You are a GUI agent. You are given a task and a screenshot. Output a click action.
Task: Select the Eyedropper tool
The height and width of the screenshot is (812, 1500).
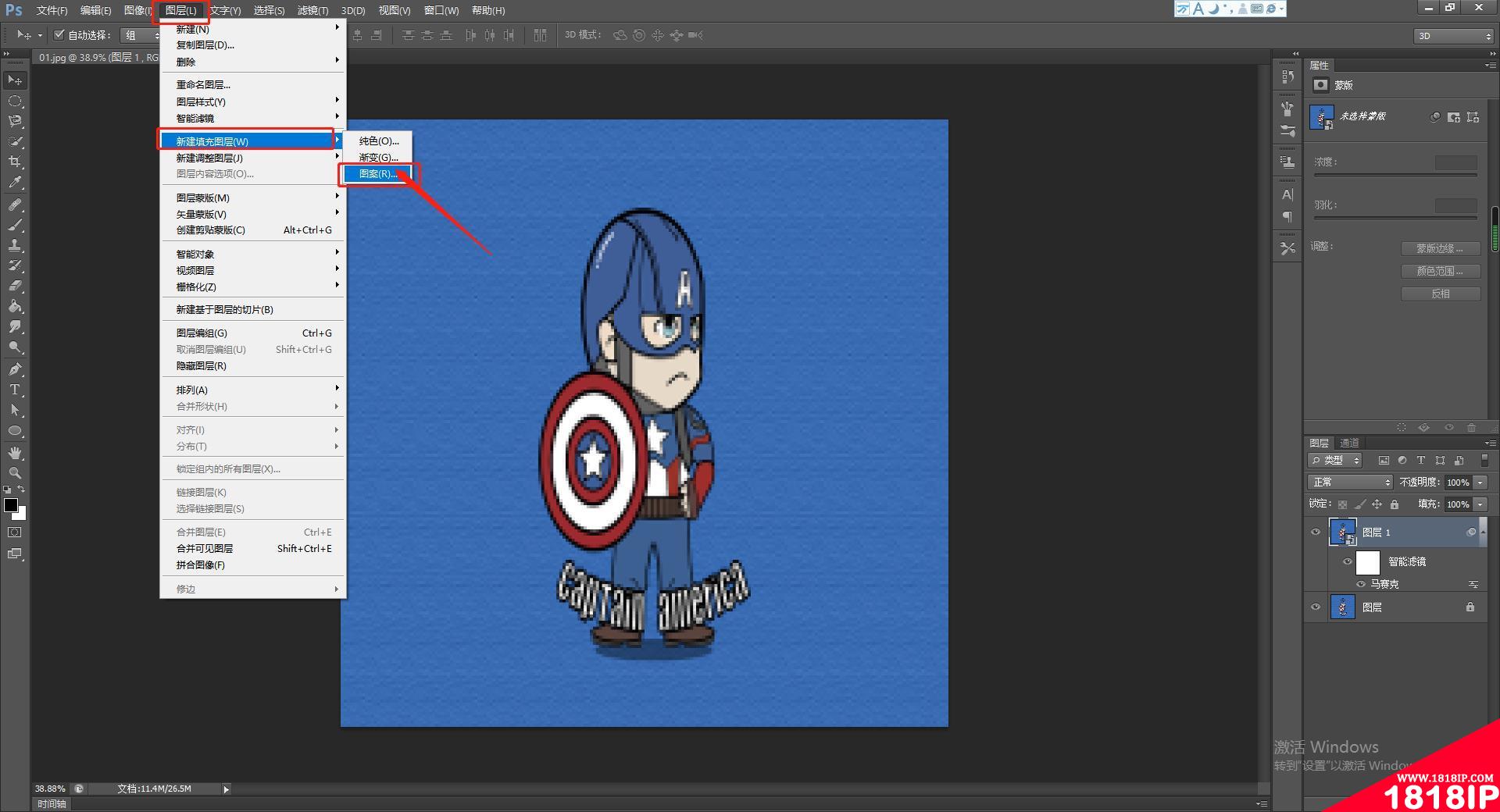[x=15, y=183]
